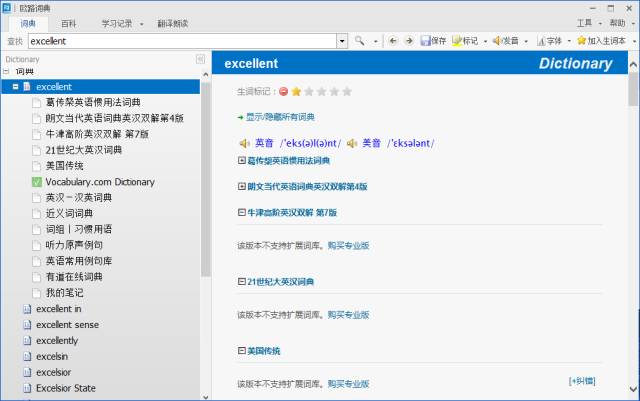Switch to the 词典 tab
The height and width of the screenshot is (401, 640).
[x=28, y=23]
